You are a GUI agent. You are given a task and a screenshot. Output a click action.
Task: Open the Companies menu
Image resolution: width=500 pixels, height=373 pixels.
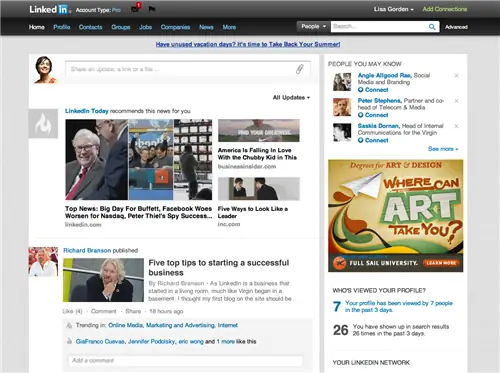pos(175,27)
